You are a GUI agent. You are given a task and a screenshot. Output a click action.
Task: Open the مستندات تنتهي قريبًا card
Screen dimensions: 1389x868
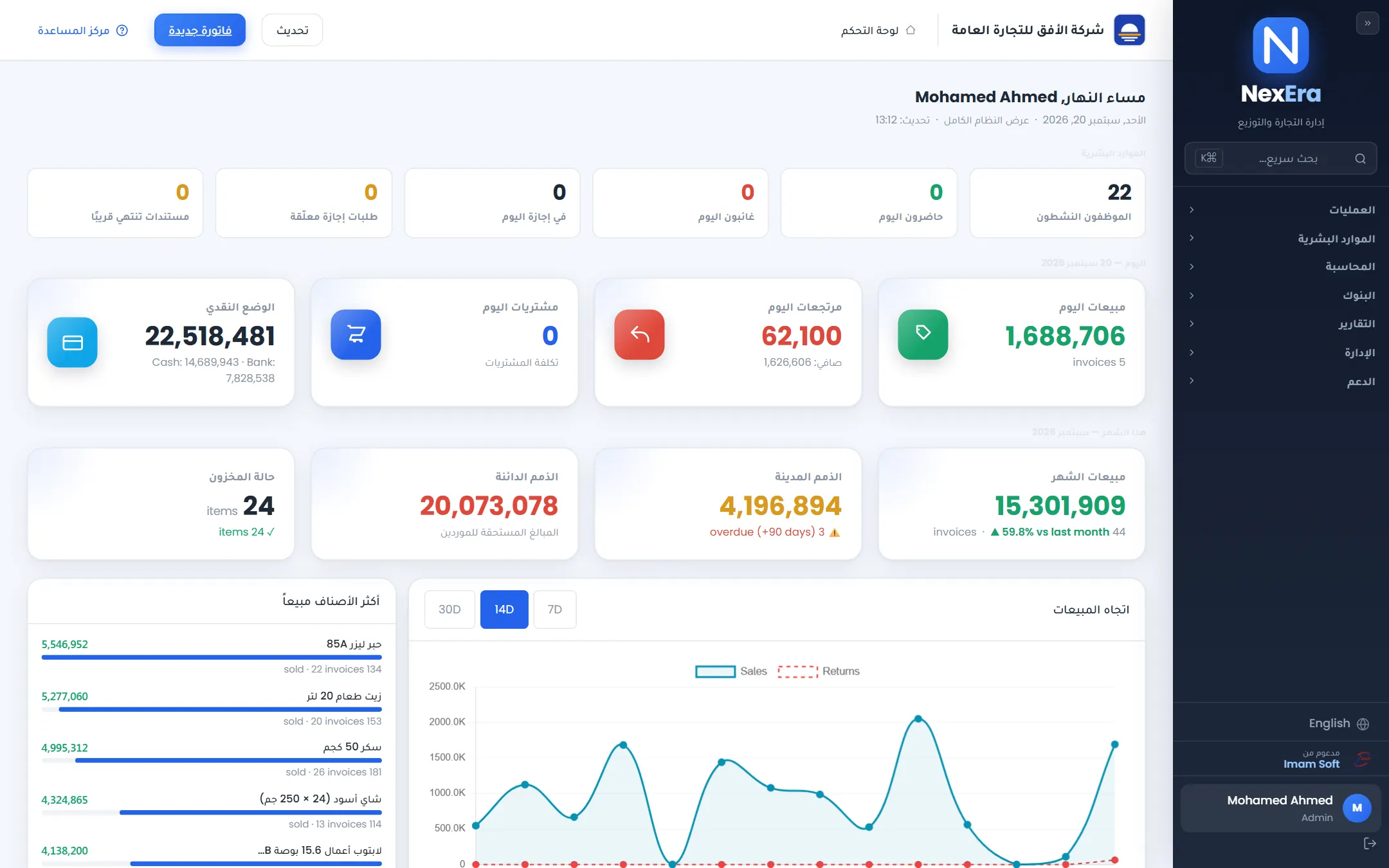[115, 203]
